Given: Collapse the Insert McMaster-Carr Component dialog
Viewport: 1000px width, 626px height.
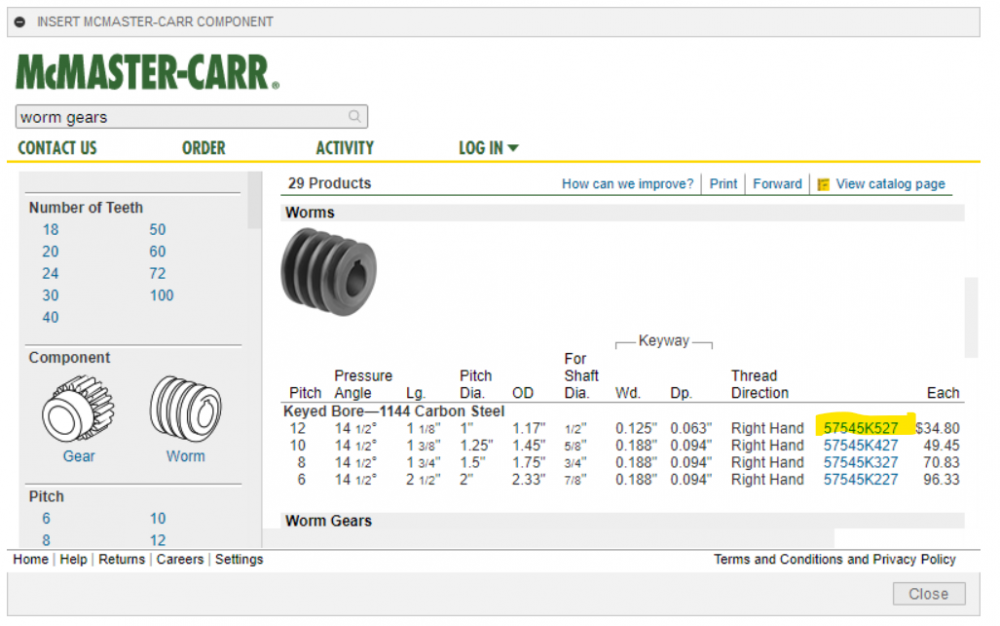Looking at the screenshot, I should [x=20, y=22].
